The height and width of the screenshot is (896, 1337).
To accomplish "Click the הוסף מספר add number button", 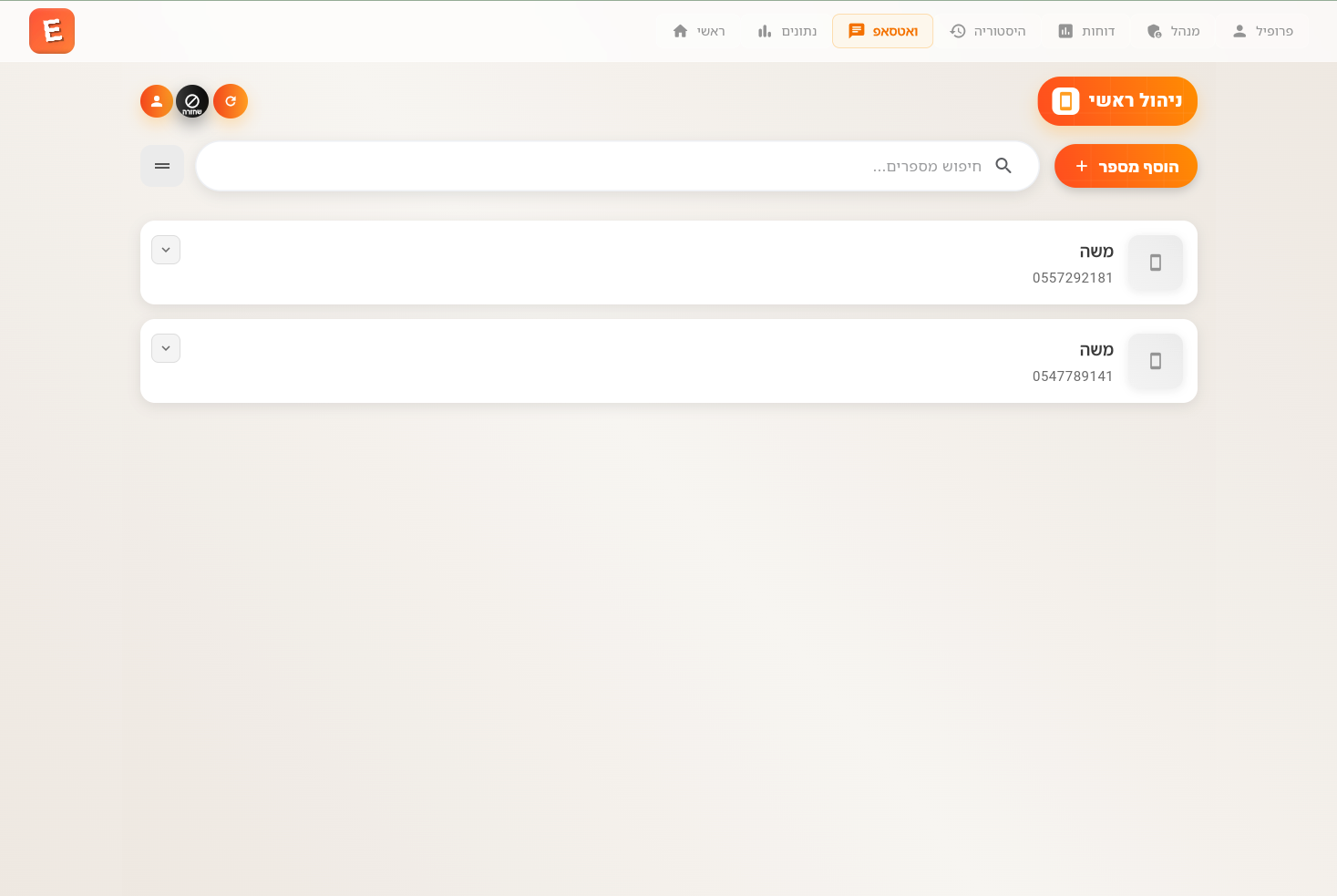I will tap(1126, 166).
